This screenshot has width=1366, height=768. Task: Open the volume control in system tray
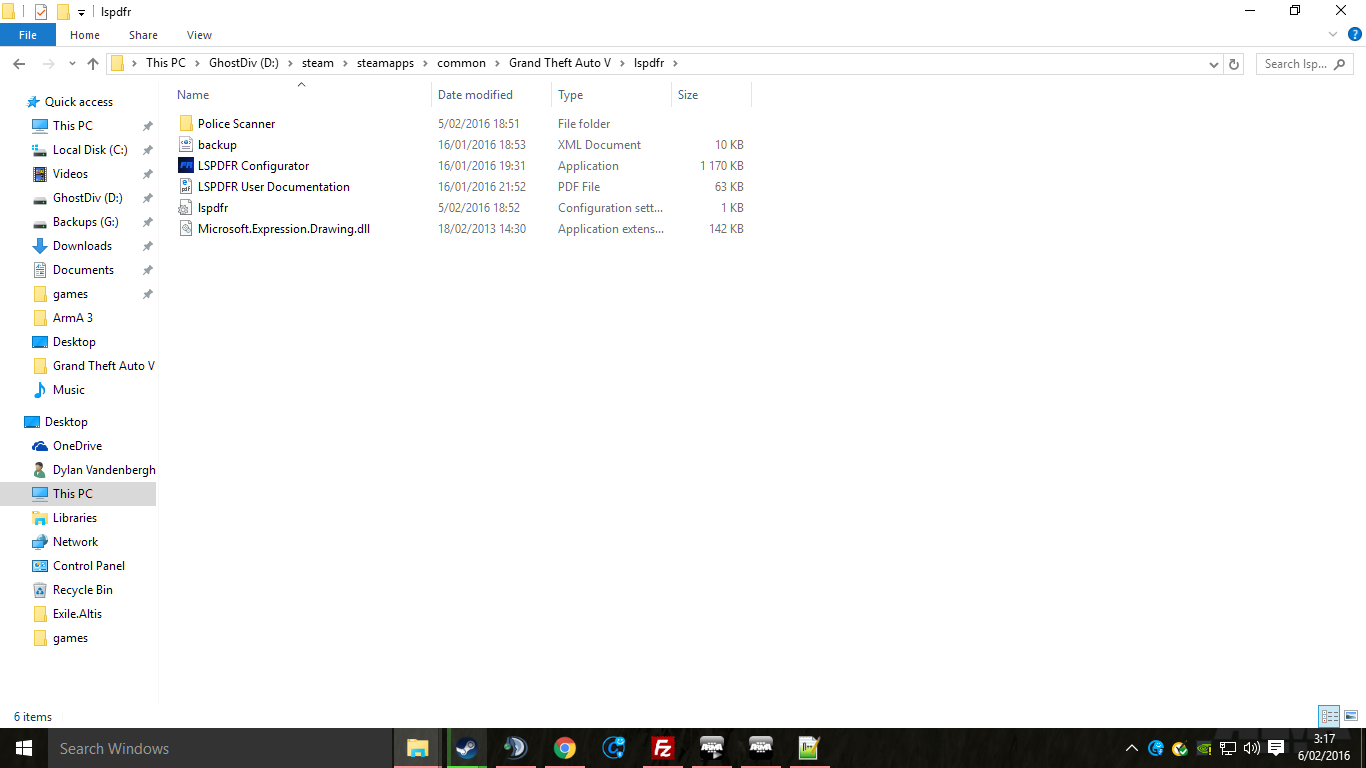coord(1252,748)
